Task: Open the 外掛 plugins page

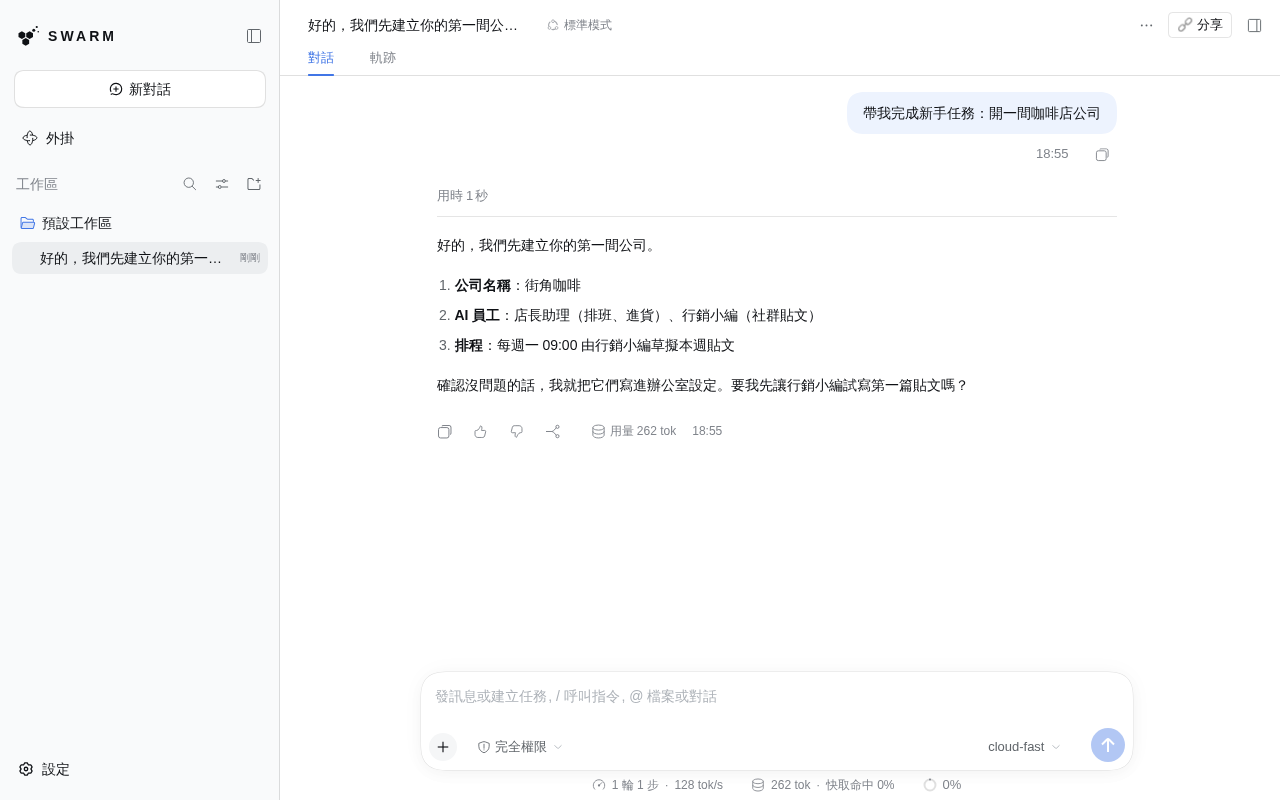Action: click(48, 138)
